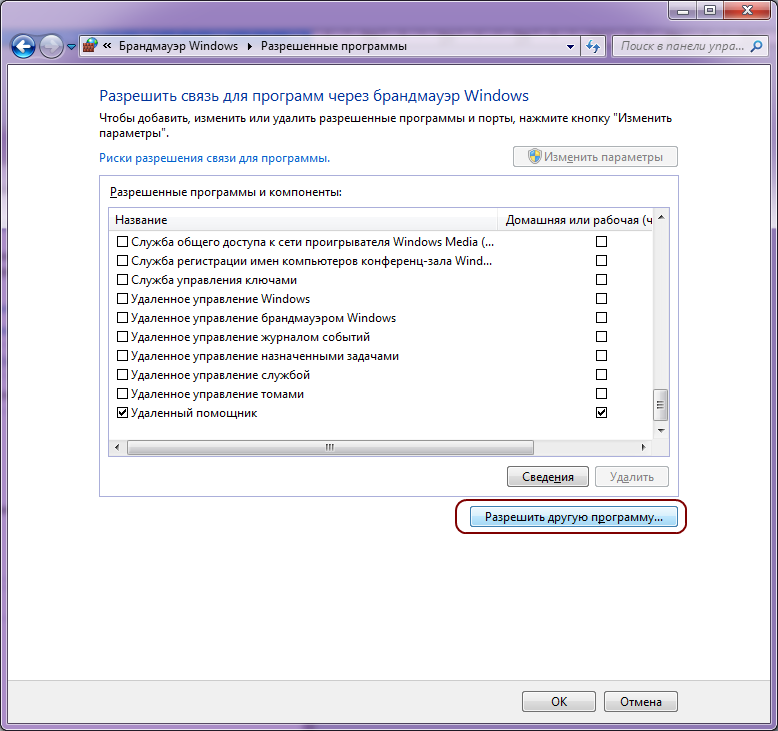Screen dimensions: 778x731
Task: Click the disabled Удалить button
Action: click(632, 476)
